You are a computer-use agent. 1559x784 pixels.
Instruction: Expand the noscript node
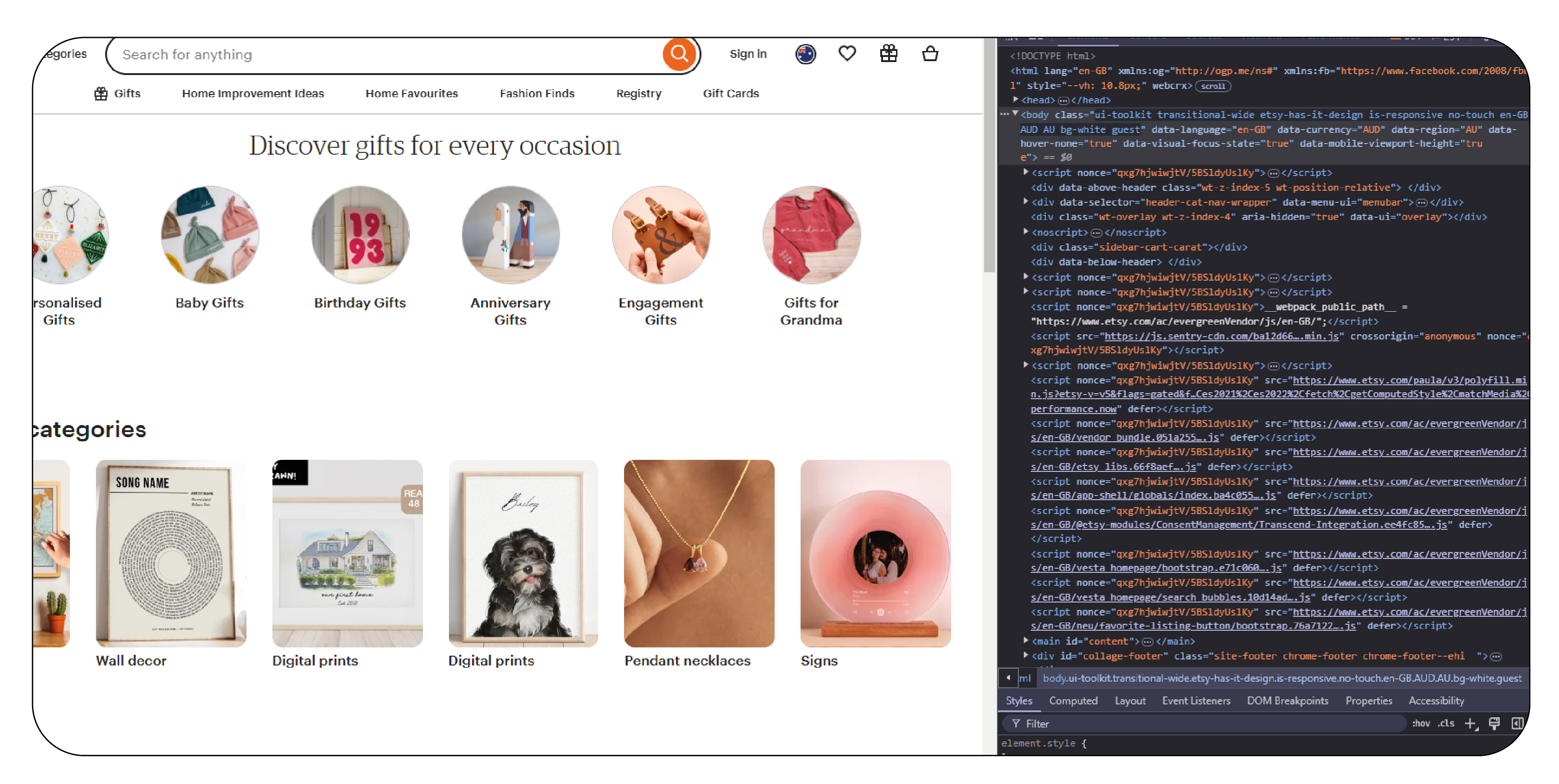point(1026,232)
